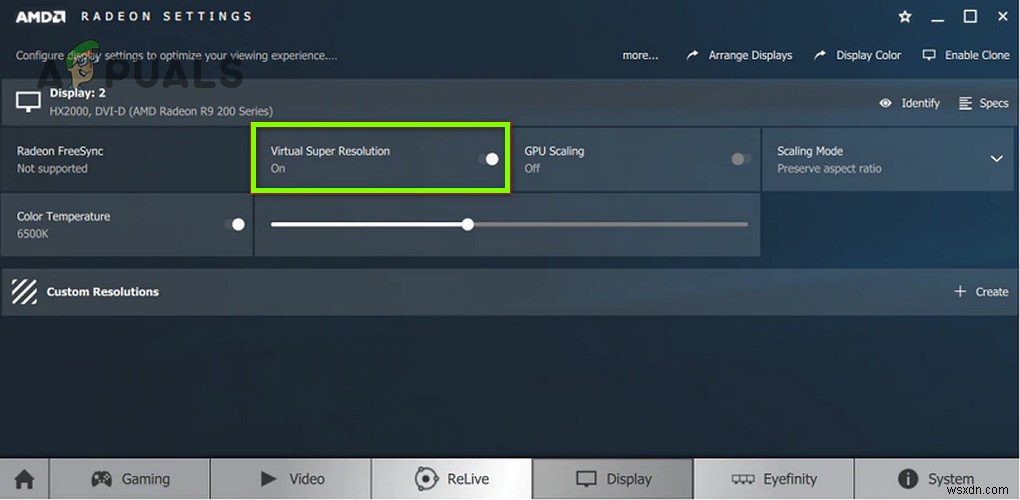Screen dimensions: 1020x500
Task: Go to the Eyefinity tab
Action: coord(773,479)
